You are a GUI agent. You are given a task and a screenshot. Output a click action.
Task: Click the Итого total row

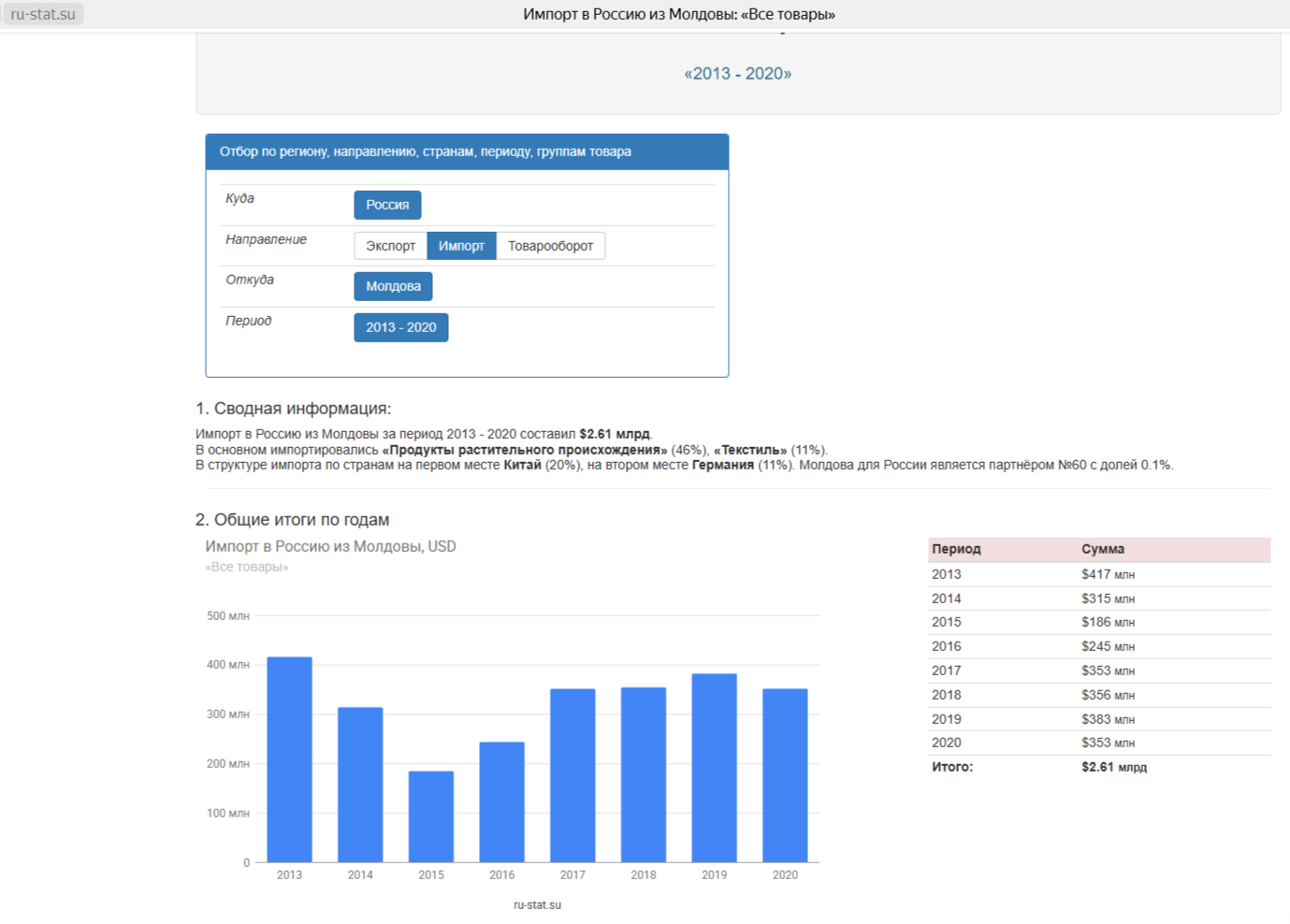pyautogui.click(x=1098, y=767)
